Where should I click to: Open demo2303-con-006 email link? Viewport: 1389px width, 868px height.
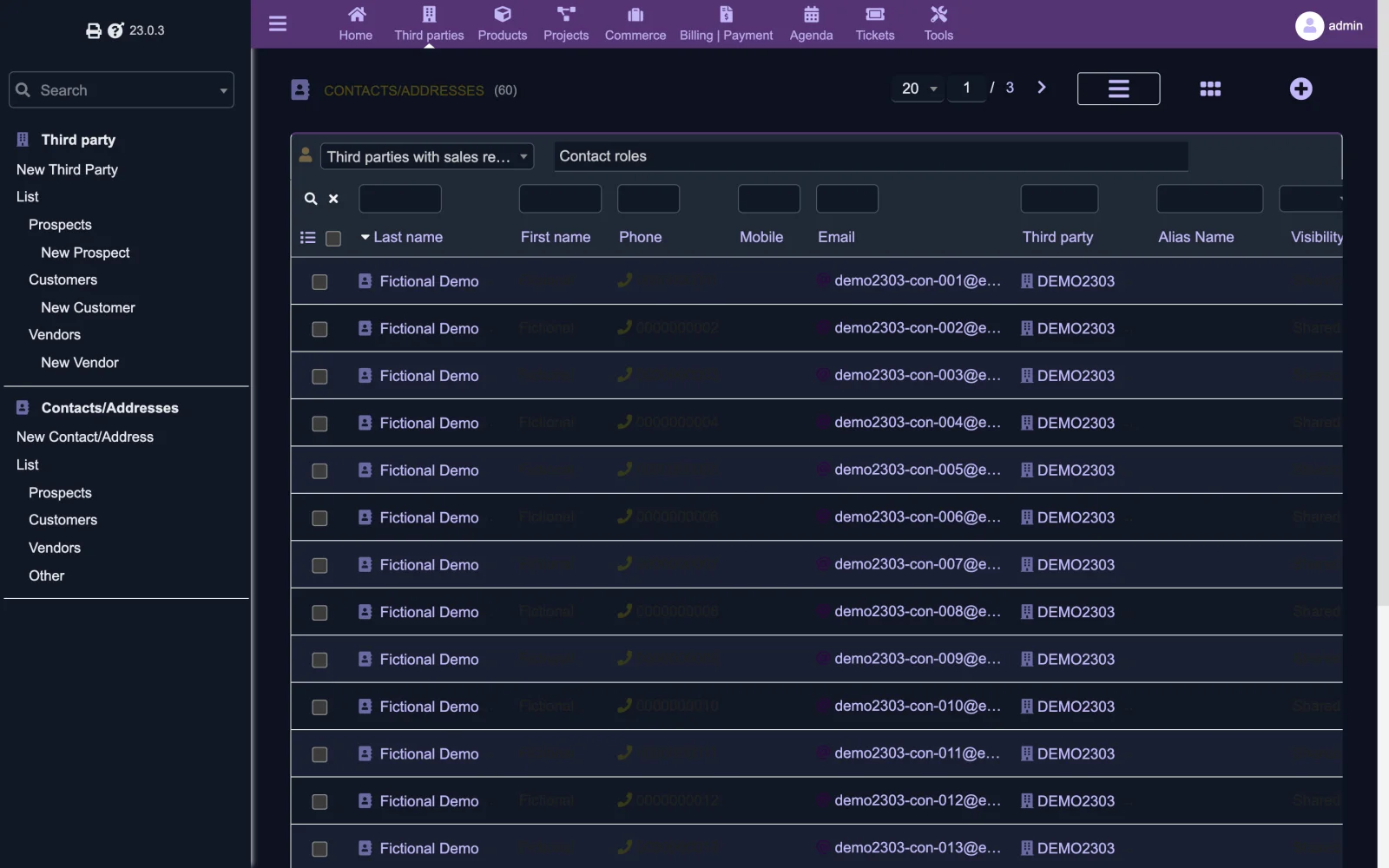click(918, 517)
